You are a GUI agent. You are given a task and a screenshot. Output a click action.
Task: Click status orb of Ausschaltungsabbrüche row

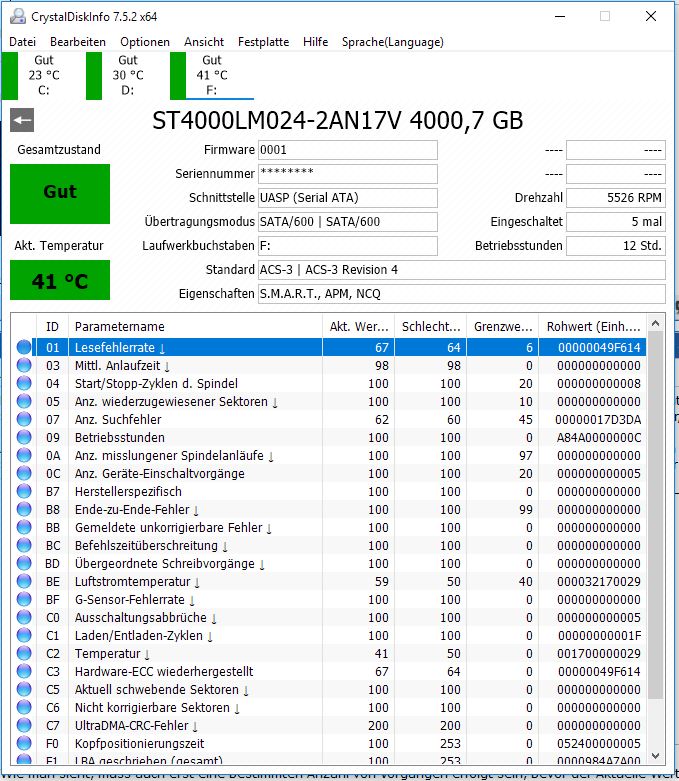coord(23,617)
